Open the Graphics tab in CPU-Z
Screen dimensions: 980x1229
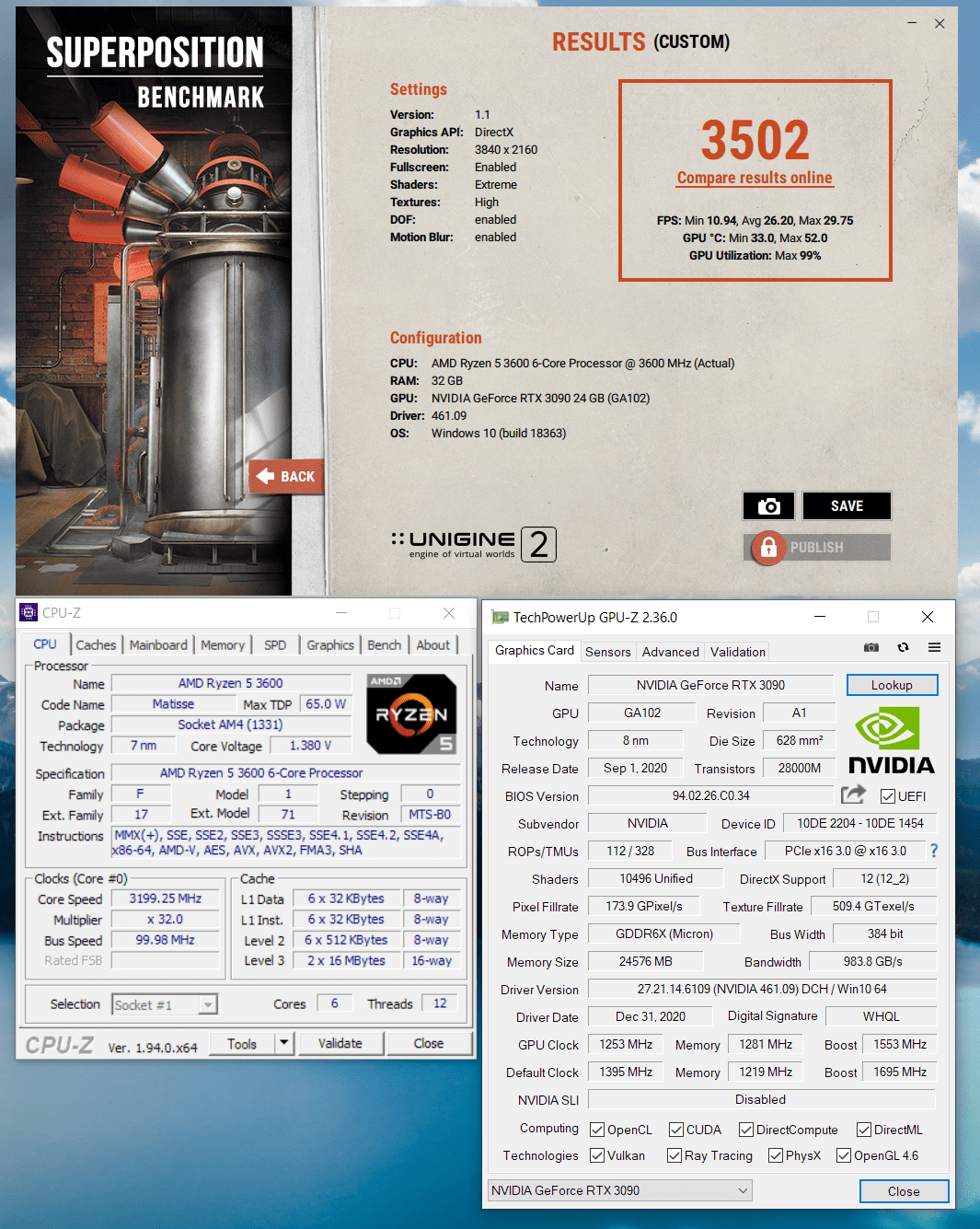(x=330, y=645)
